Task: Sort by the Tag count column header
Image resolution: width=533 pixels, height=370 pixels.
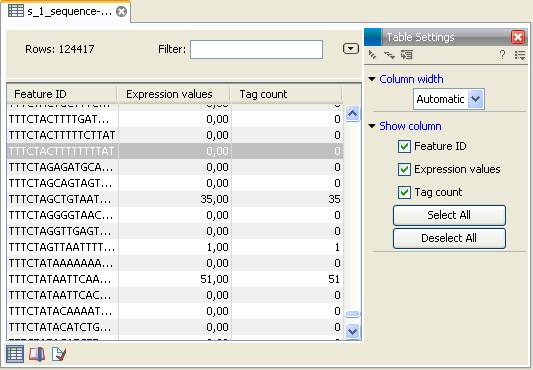Action: [287, 94]
